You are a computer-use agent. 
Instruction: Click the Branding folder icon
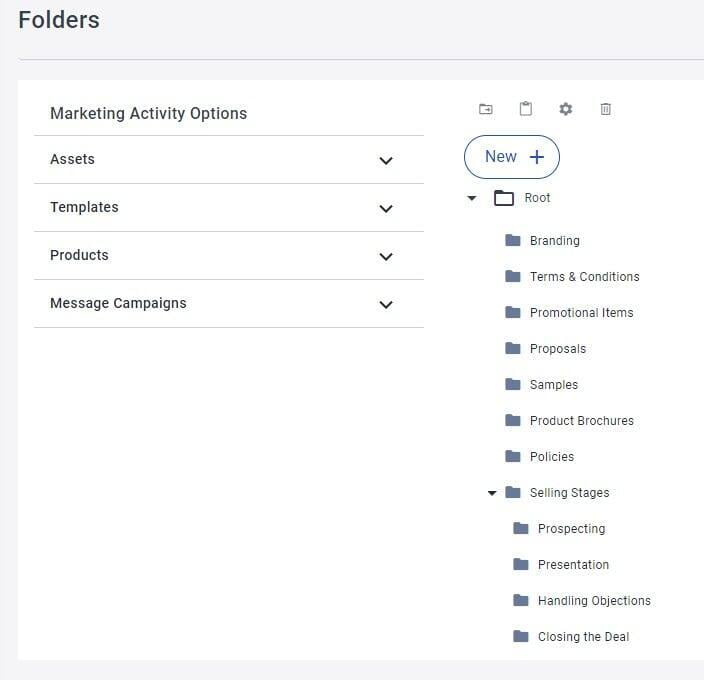(513, 240)
